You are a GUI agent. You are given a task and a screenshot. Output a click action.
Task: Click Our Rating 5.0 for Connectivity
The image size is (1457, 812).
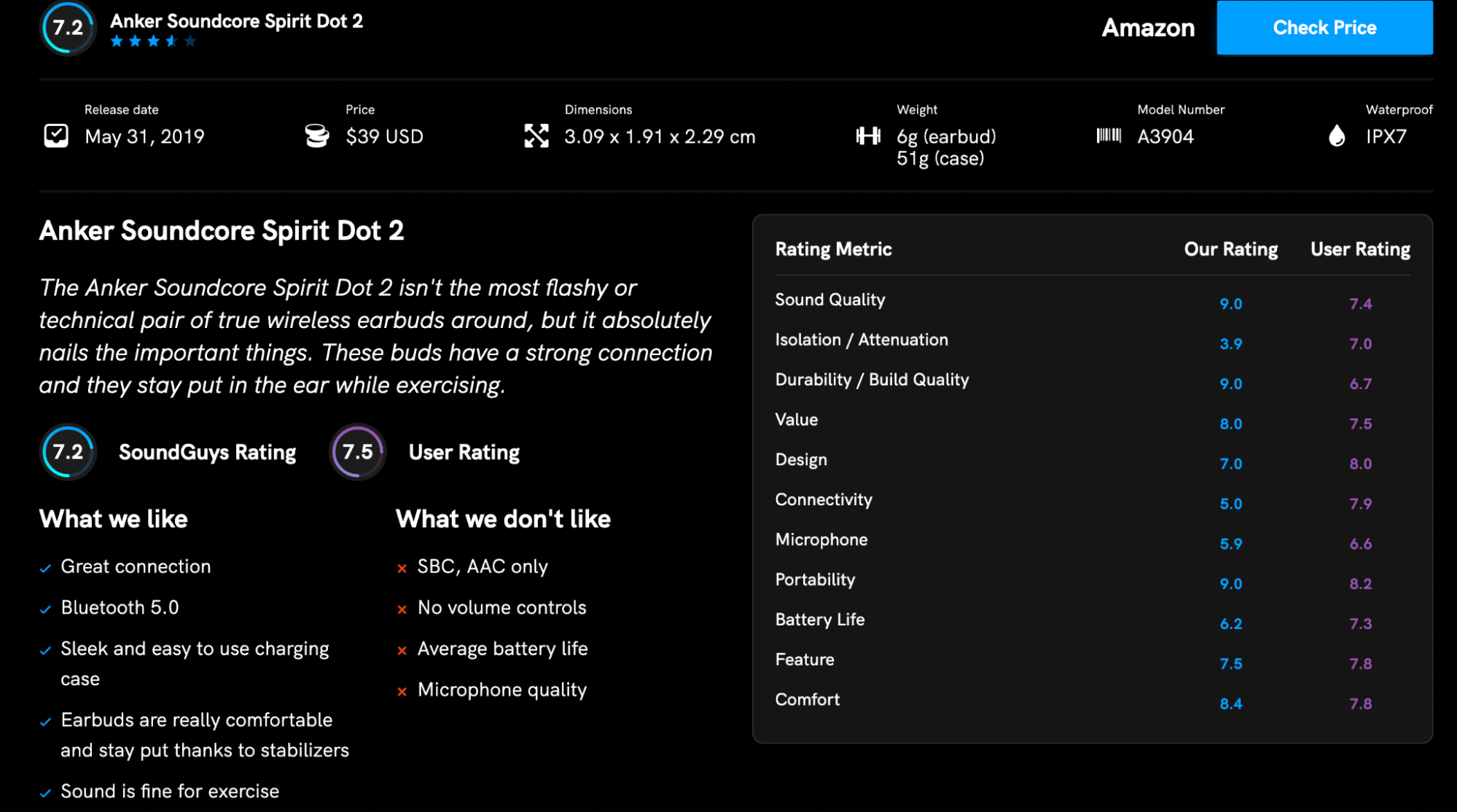[1231, 504]
